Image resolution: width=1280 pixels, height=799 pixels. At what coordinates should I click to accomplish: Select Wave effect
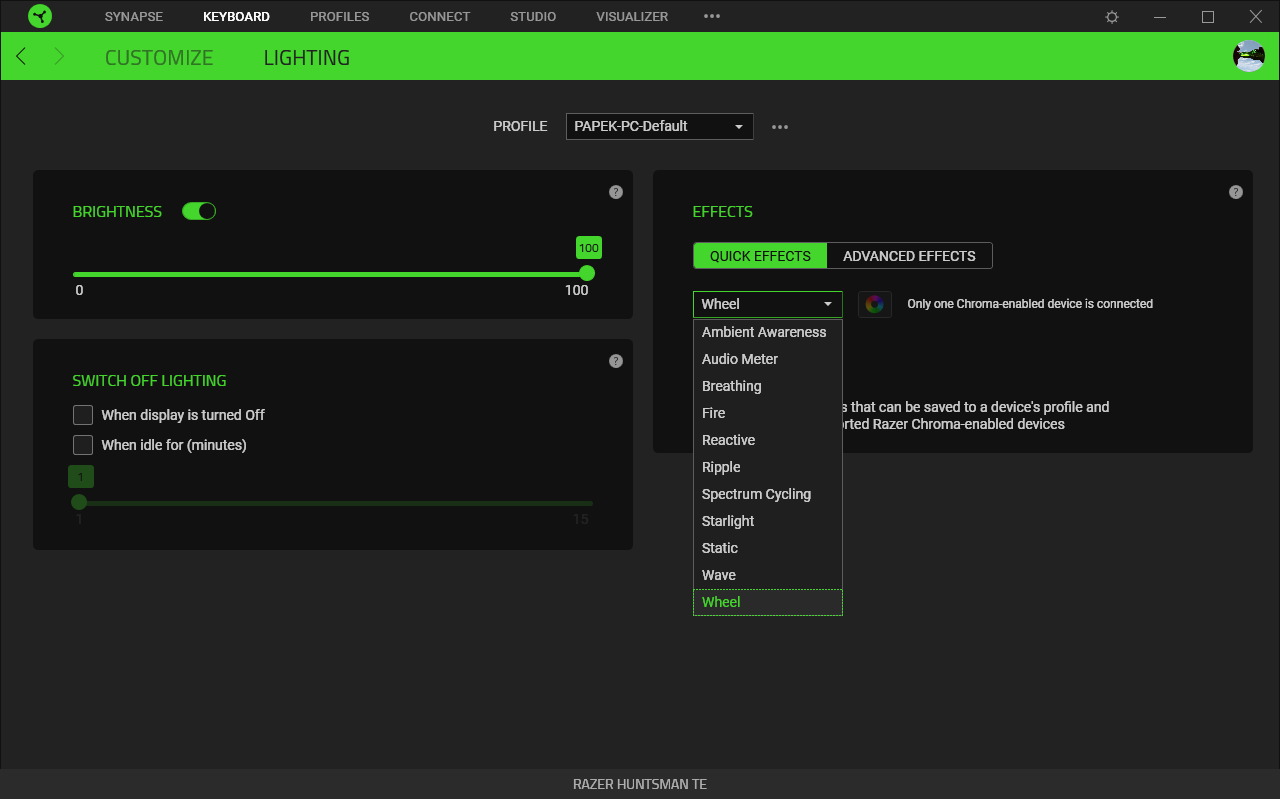click(x=768, y=575)
